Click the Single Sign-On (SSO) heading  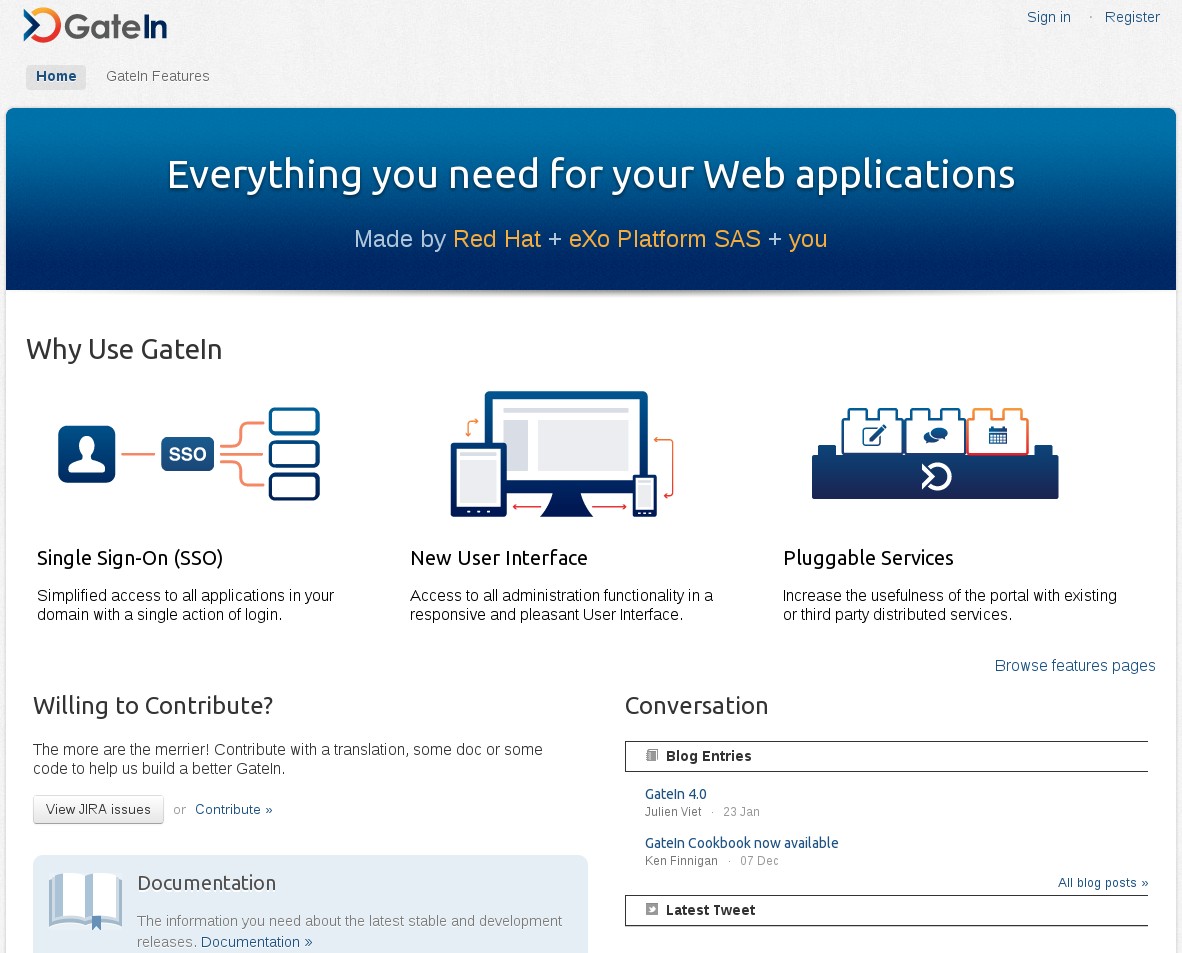click(x=130, y=558)
